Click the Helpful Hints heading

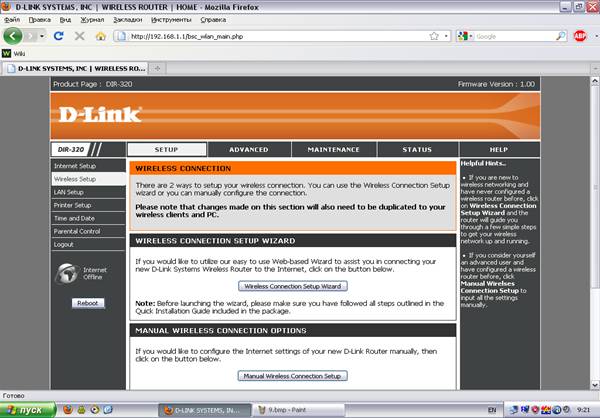[x=483, y=163]
